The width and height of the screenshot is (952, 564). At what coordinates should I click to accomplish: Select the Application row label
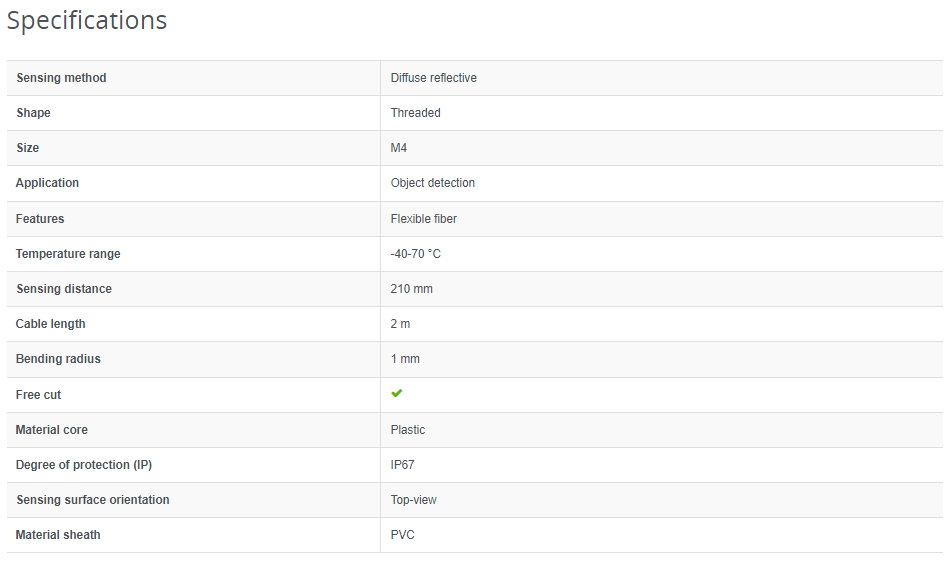click(x=47, y=183)
